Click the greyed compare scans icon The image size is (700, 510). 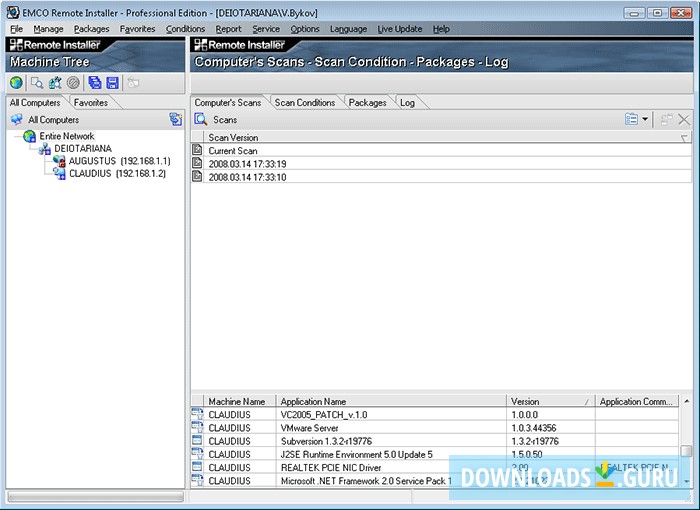coord(667,119)
